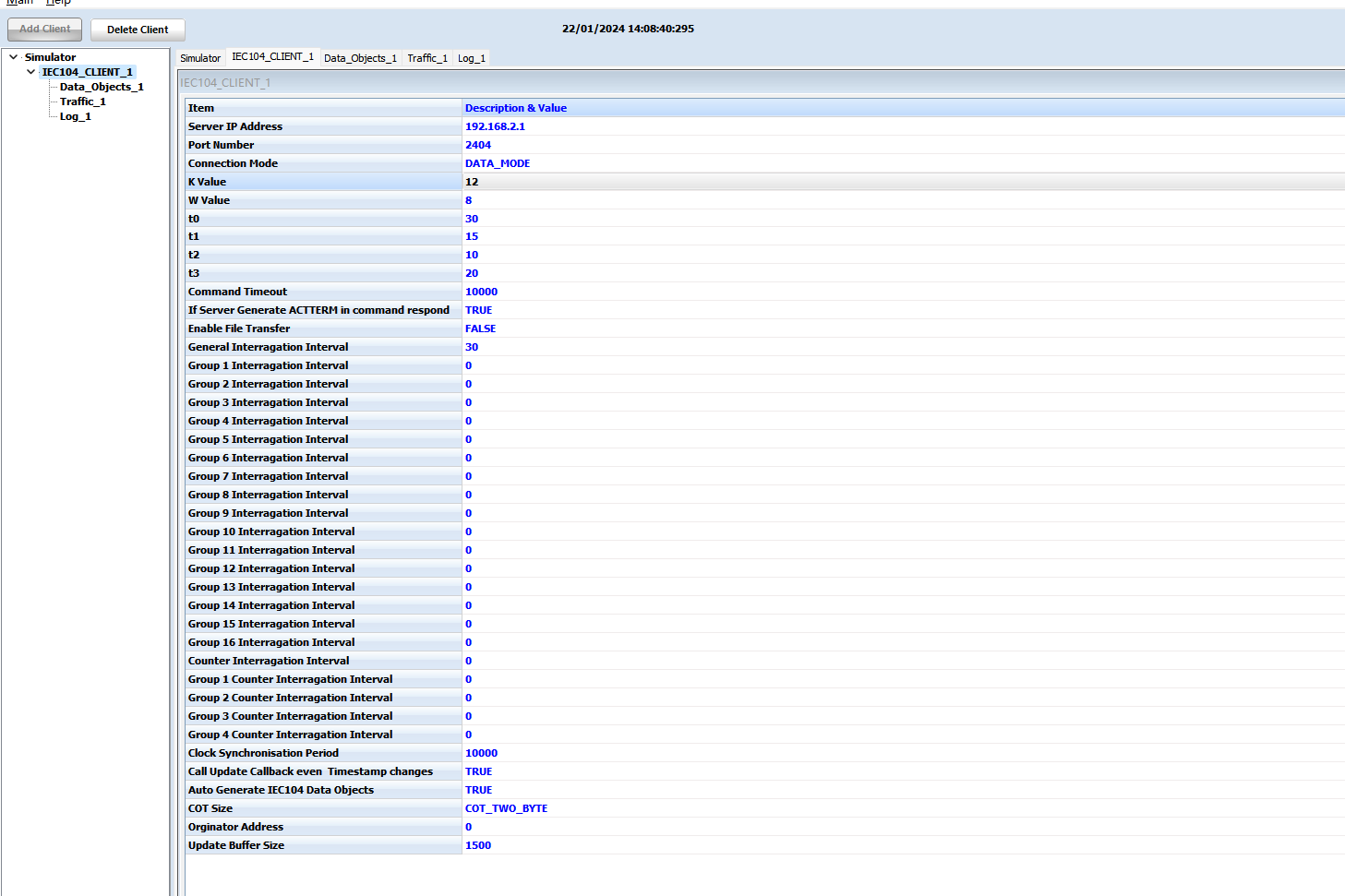Click the t0 value 30
Image resolution: width=1345 pixels, height=896 pixels.
472,219
